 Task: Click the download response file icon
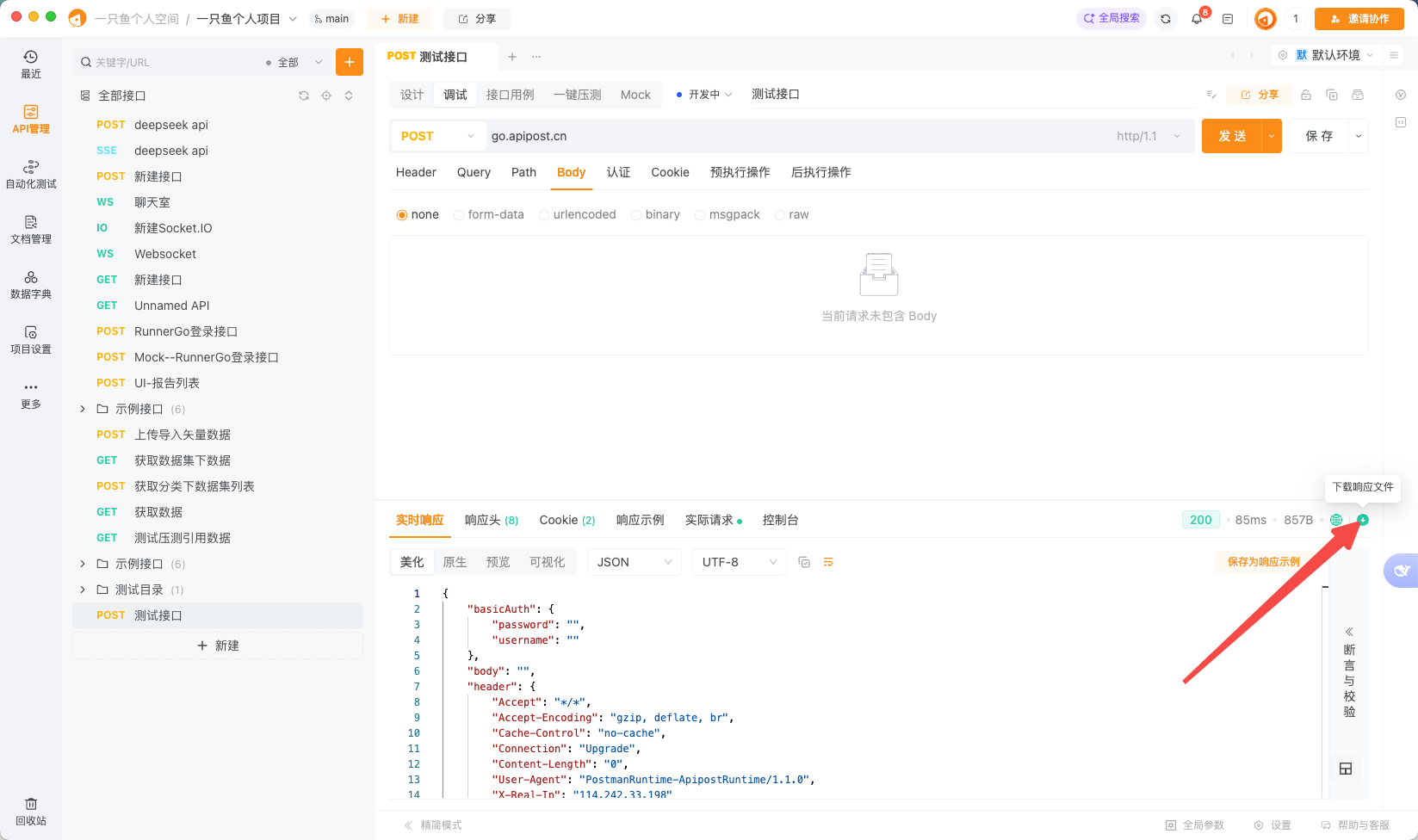click(x=1362, y=520)
